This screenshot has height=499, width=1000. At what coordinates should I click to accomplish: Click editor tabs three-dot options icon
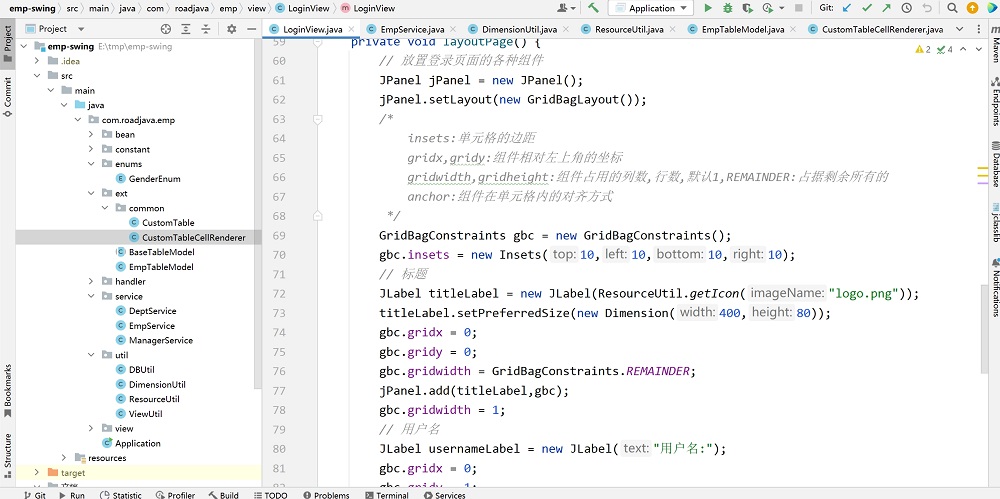coord(979,29)
